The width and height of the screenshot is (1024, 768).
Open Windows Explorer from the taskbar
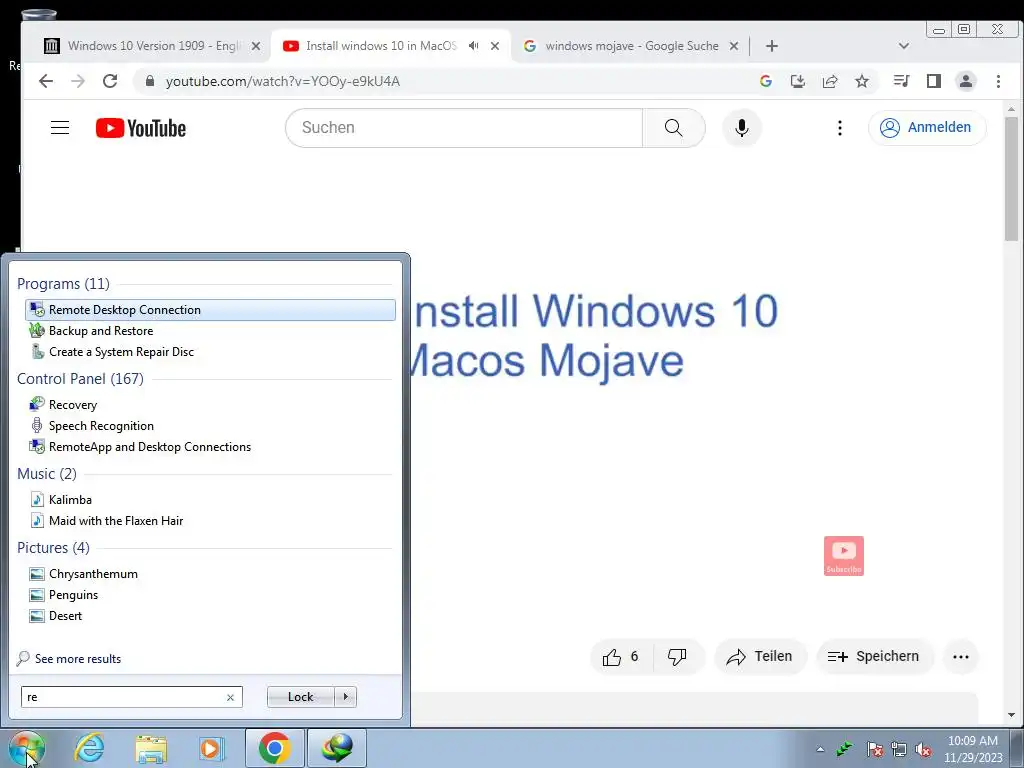(151, 748)
